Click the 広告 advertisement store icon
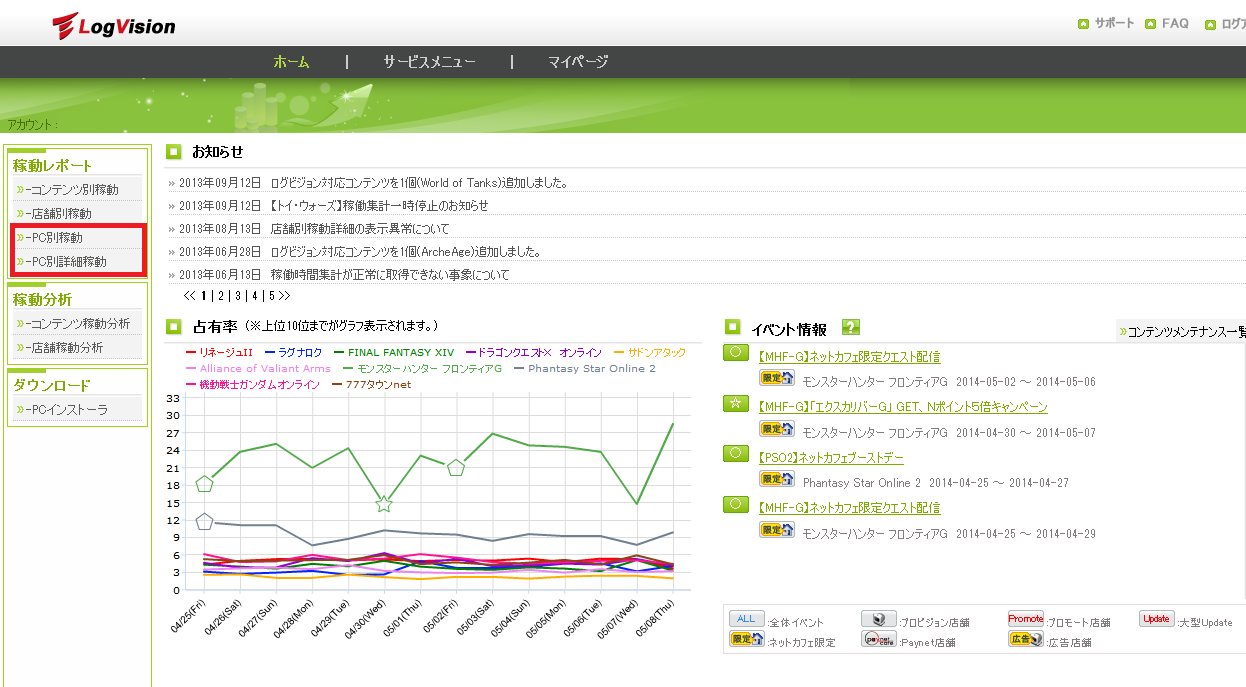 (1025, 640)
